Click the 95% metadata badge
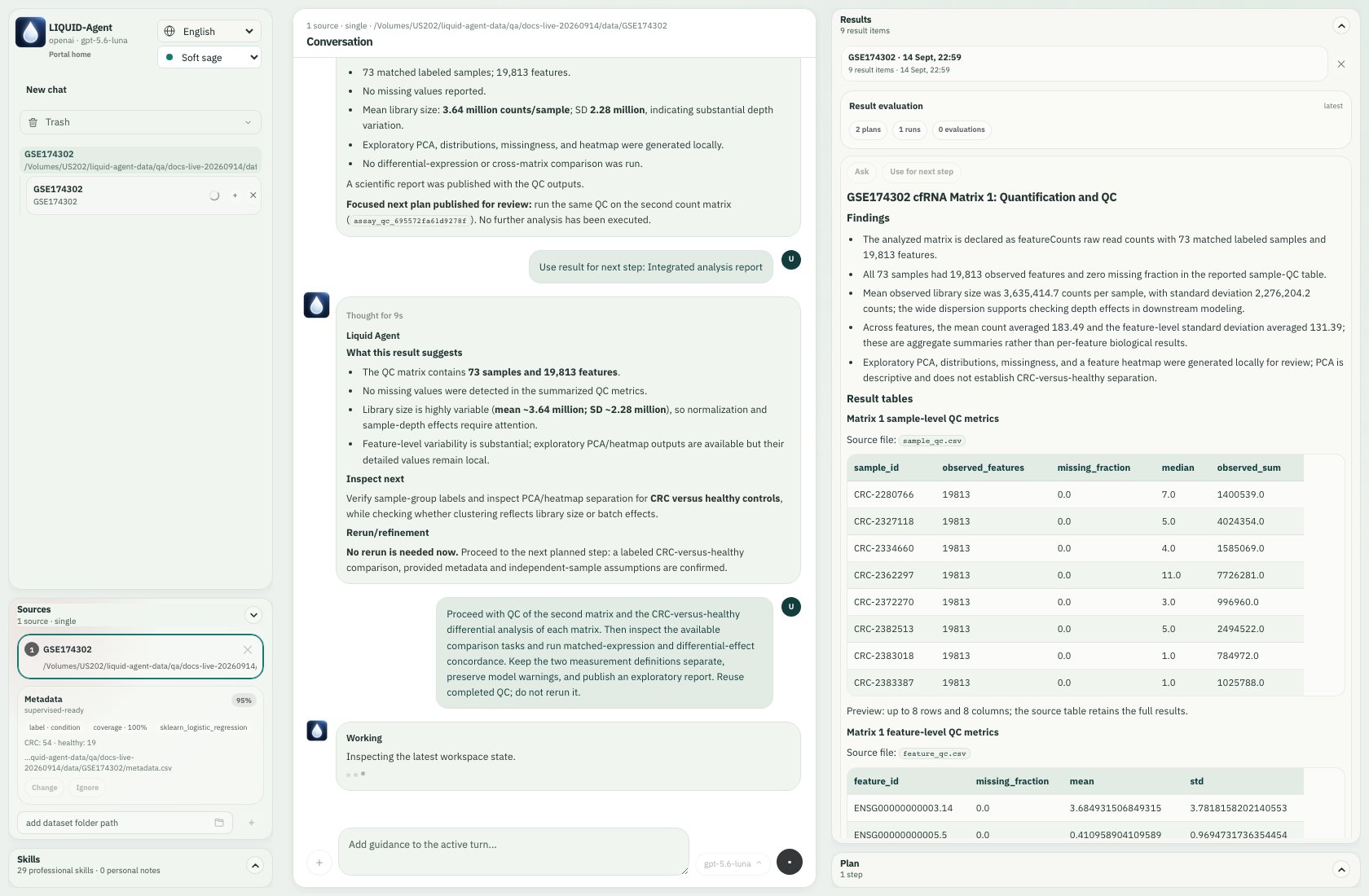Viewport: 1369px width, 896px height. pyautogui.click(x=244, y=701)
